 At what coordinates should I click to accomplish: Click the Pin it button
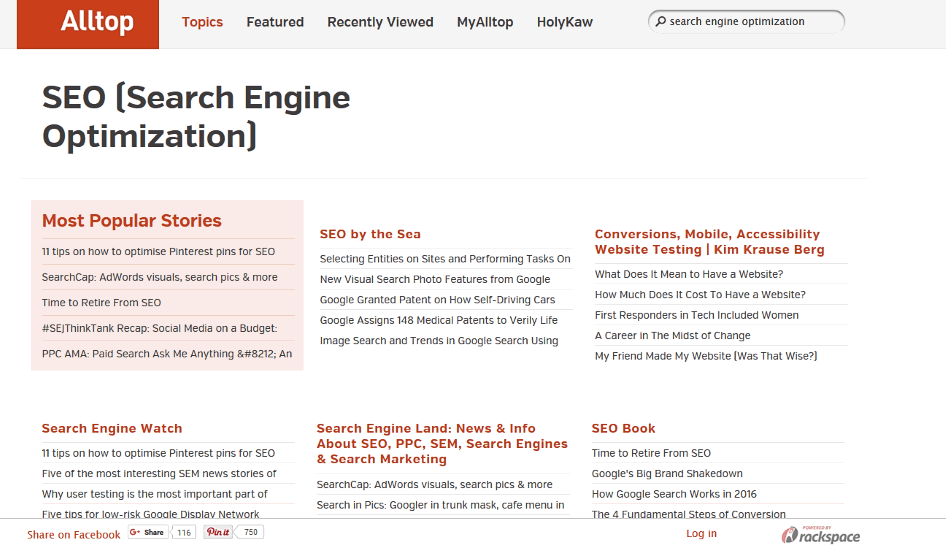tap(218, 532)
